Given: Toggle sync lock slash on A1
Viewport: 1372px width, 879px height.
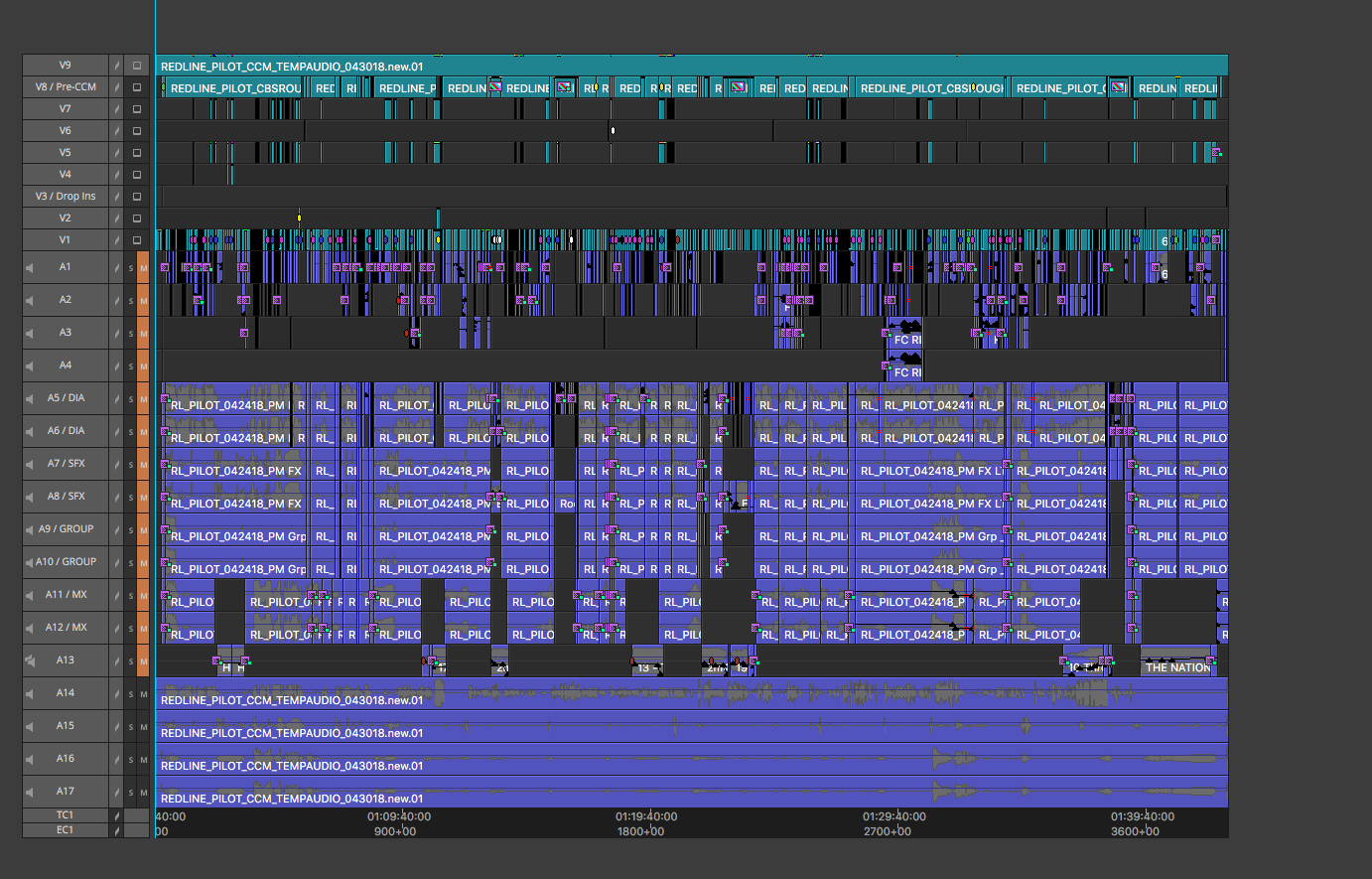Looking at the screenshot, I should pos(116,268).
